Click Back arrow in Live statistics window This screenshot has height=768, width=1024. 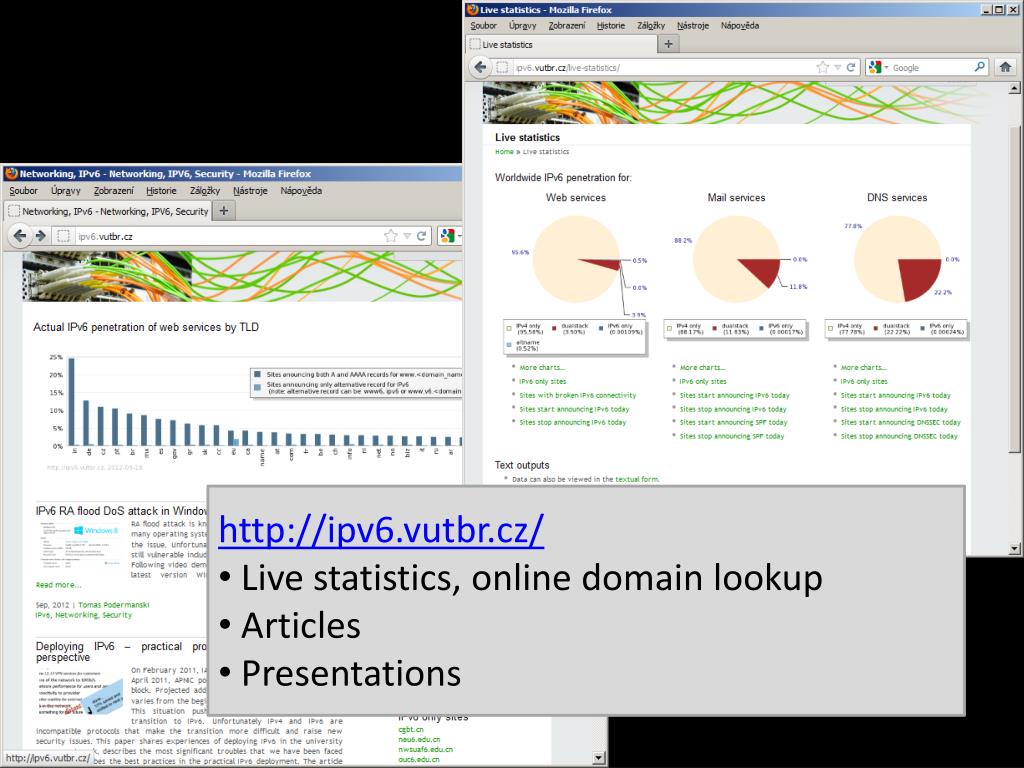481,67
